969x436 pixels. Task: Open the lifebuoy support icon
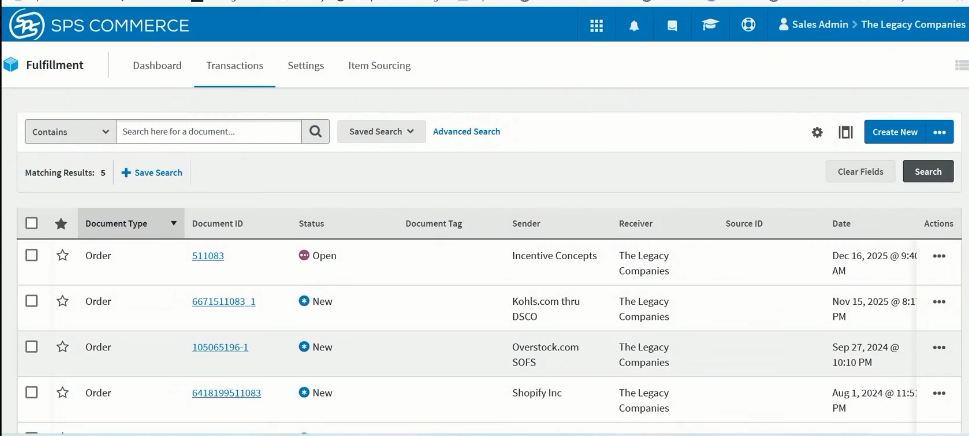[x=748, y=25]
